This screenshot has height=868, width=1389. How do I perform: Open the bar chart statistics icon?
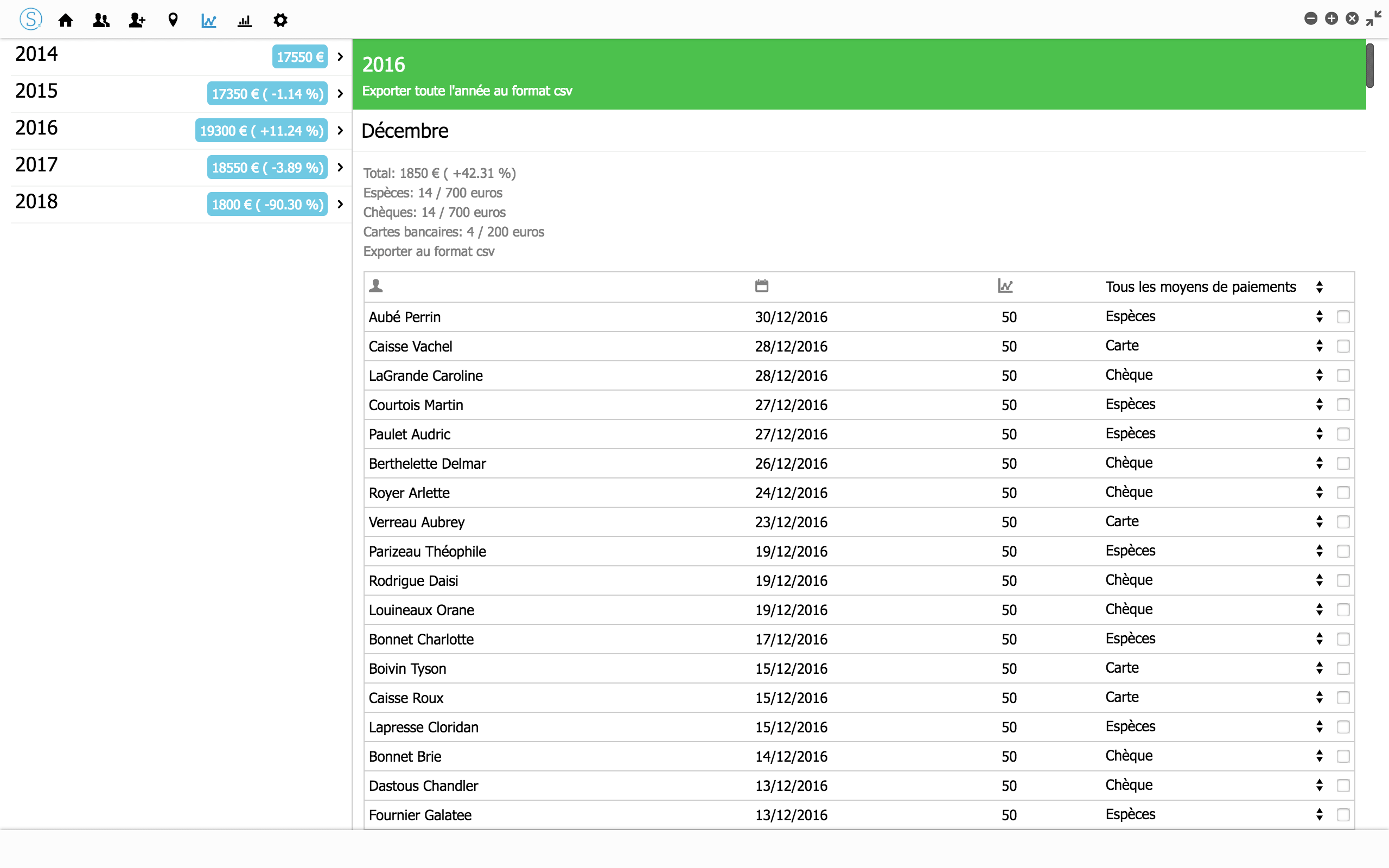coord(245,21)
